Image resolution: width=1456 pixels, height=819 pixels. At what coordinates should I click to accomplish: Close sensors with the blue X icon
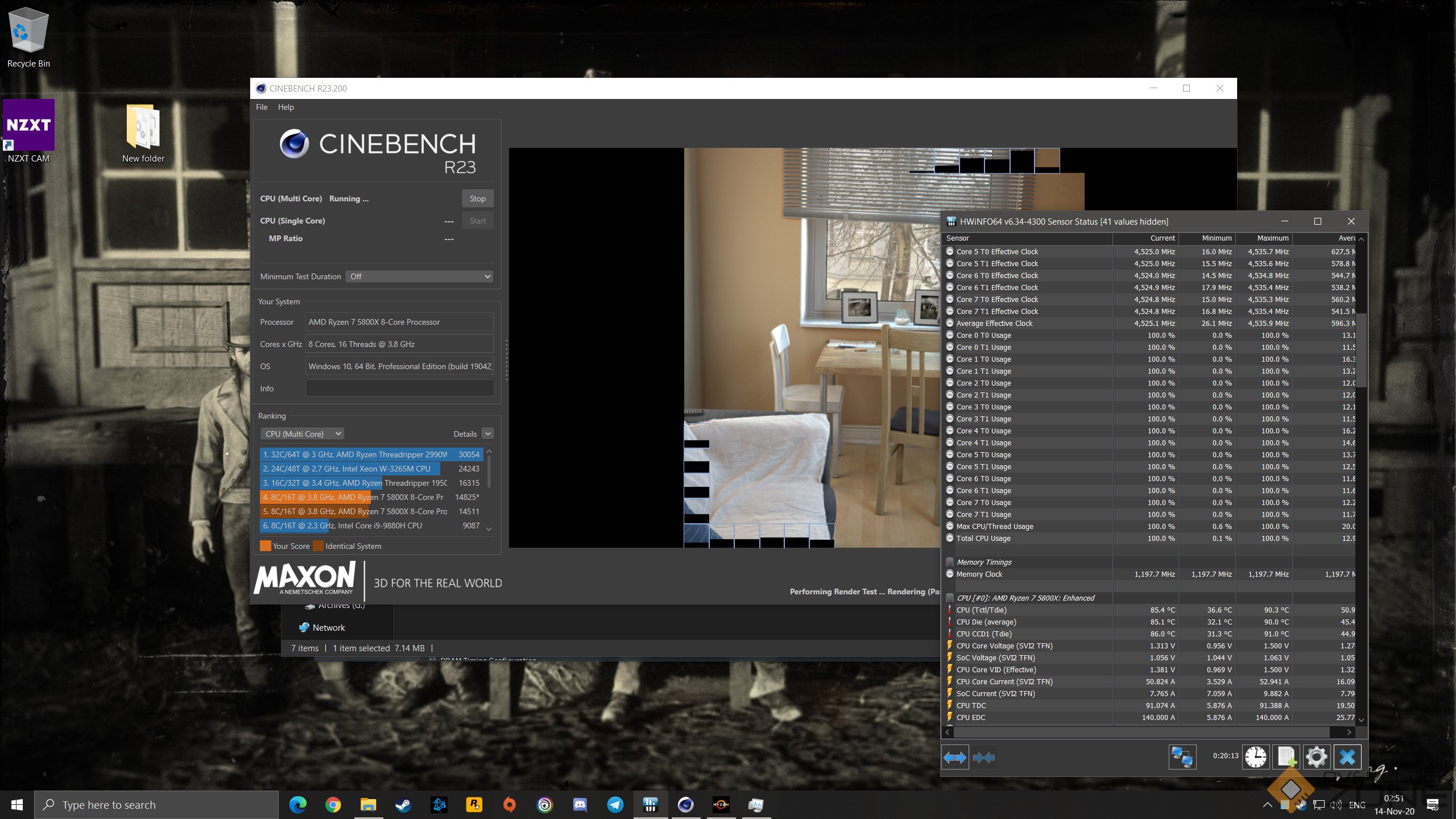tap(1347, 757)
